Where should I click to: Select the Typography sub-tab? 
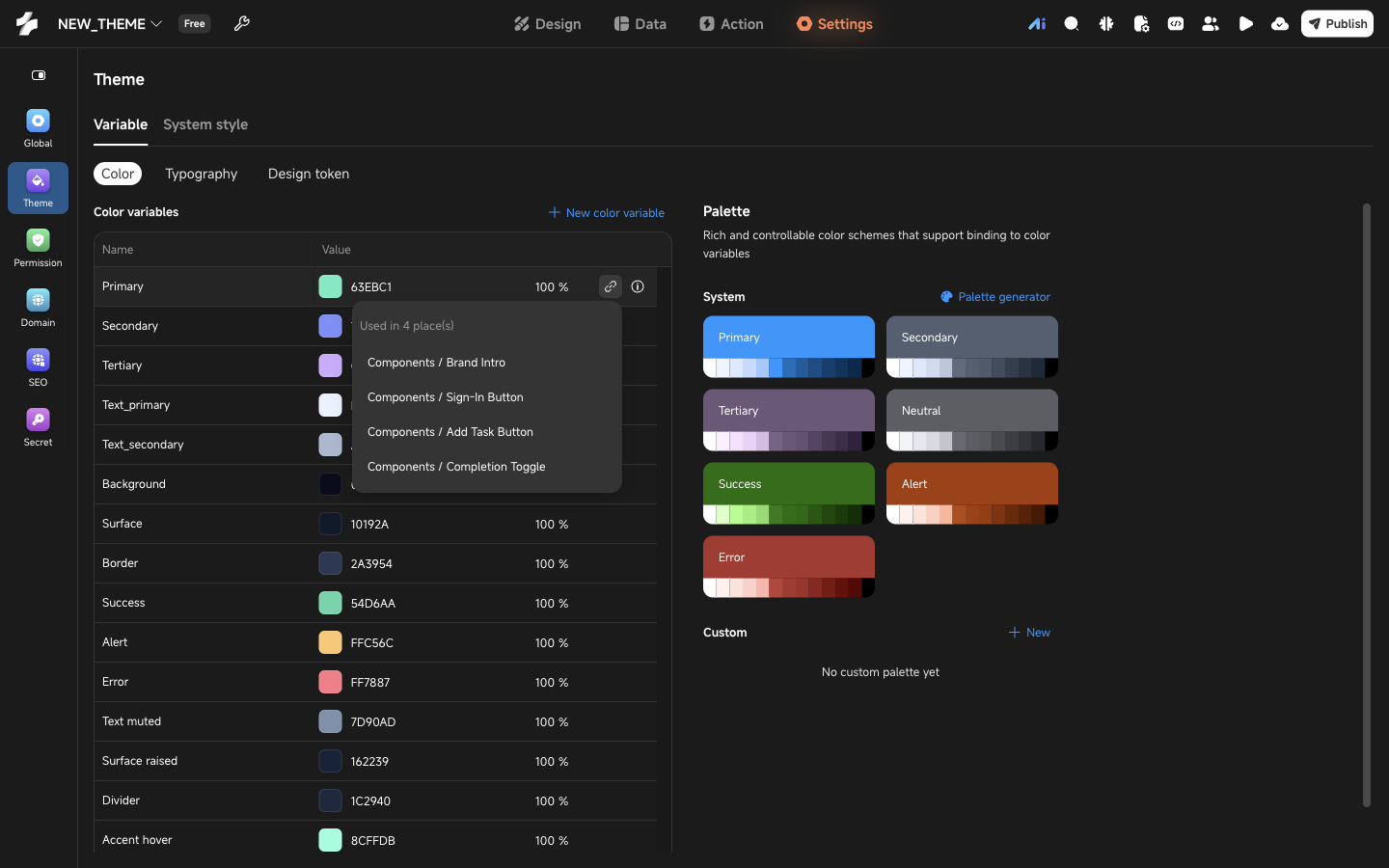201,174
